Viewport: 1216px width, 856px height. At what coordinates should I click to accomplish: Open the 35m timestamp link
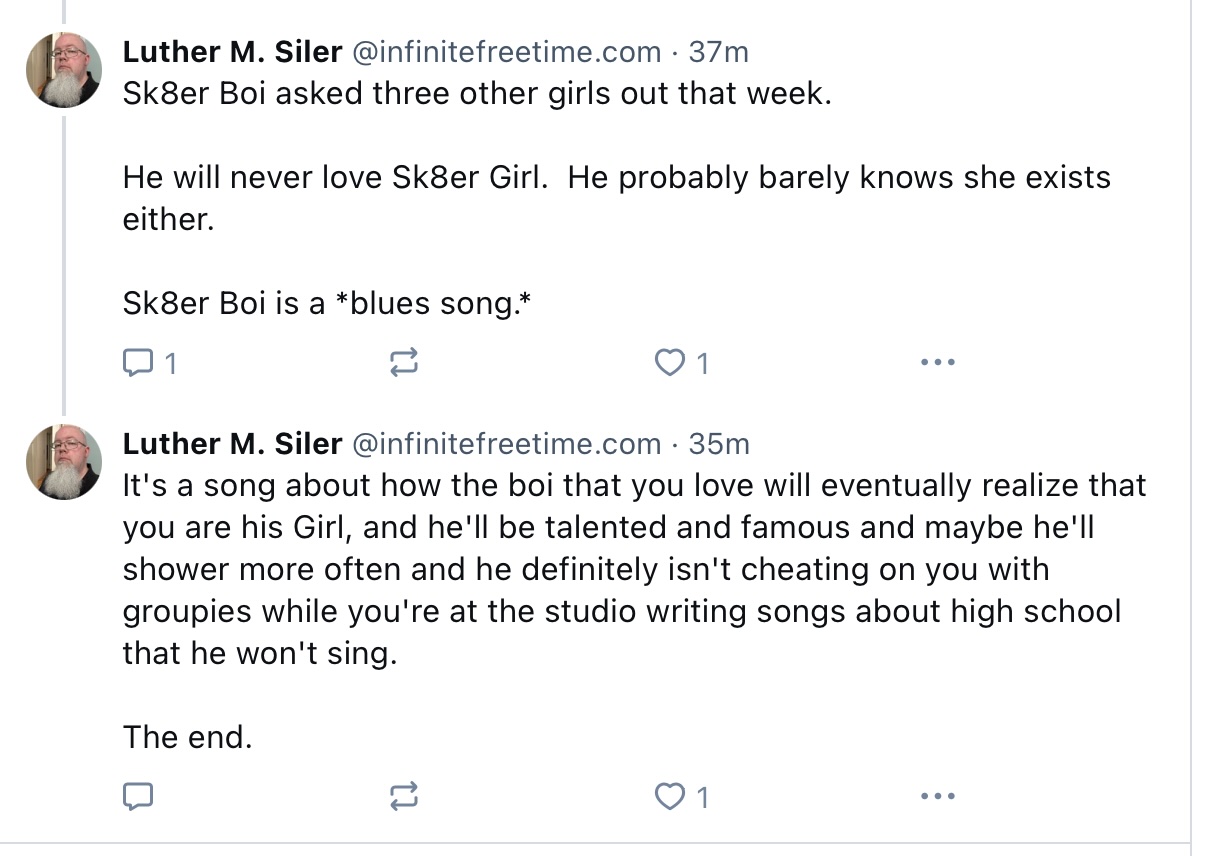(x=719, y=443)
